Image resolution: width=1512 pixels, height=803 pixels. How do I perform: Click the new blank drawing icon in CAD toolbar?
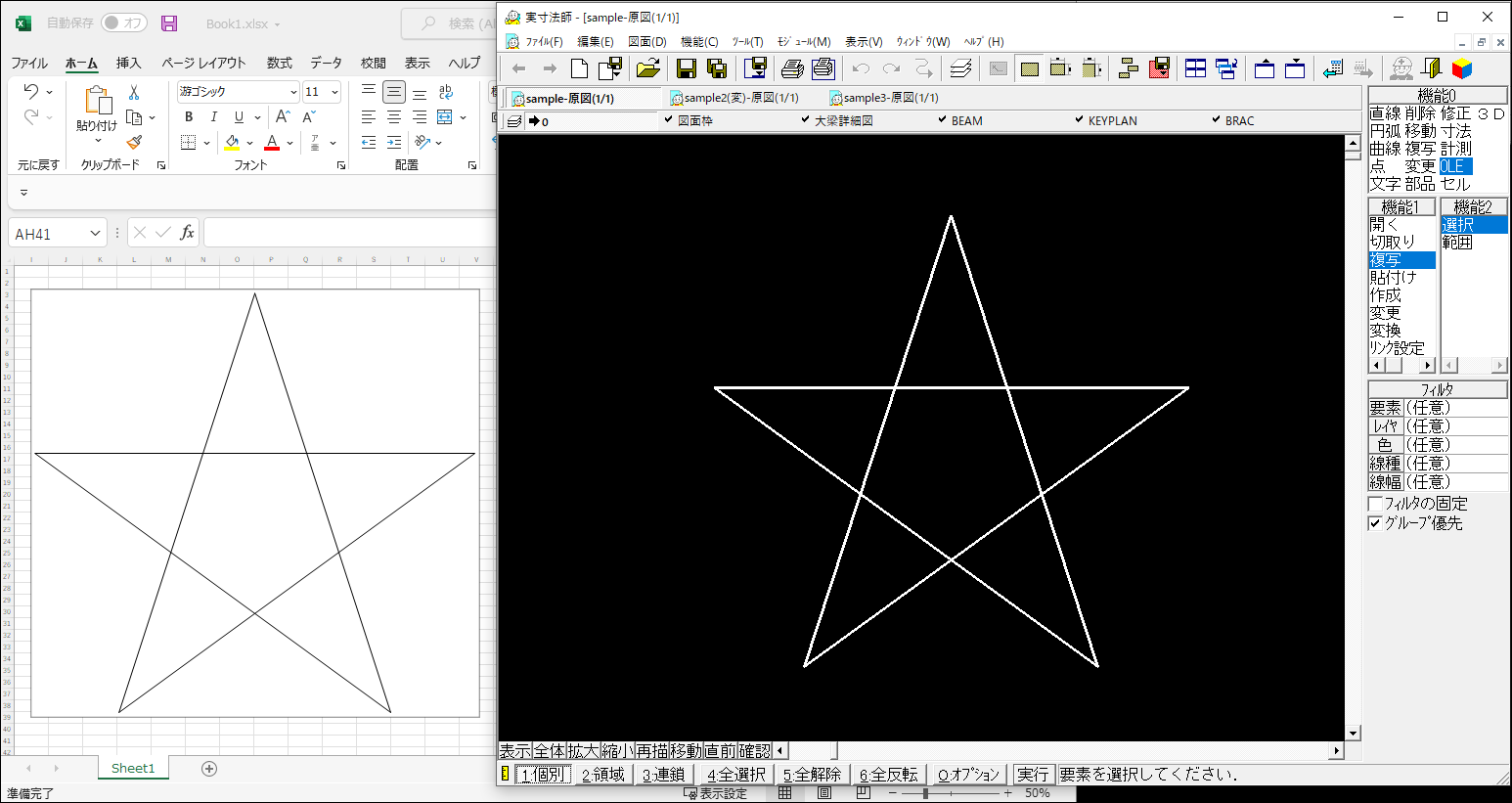580,68
